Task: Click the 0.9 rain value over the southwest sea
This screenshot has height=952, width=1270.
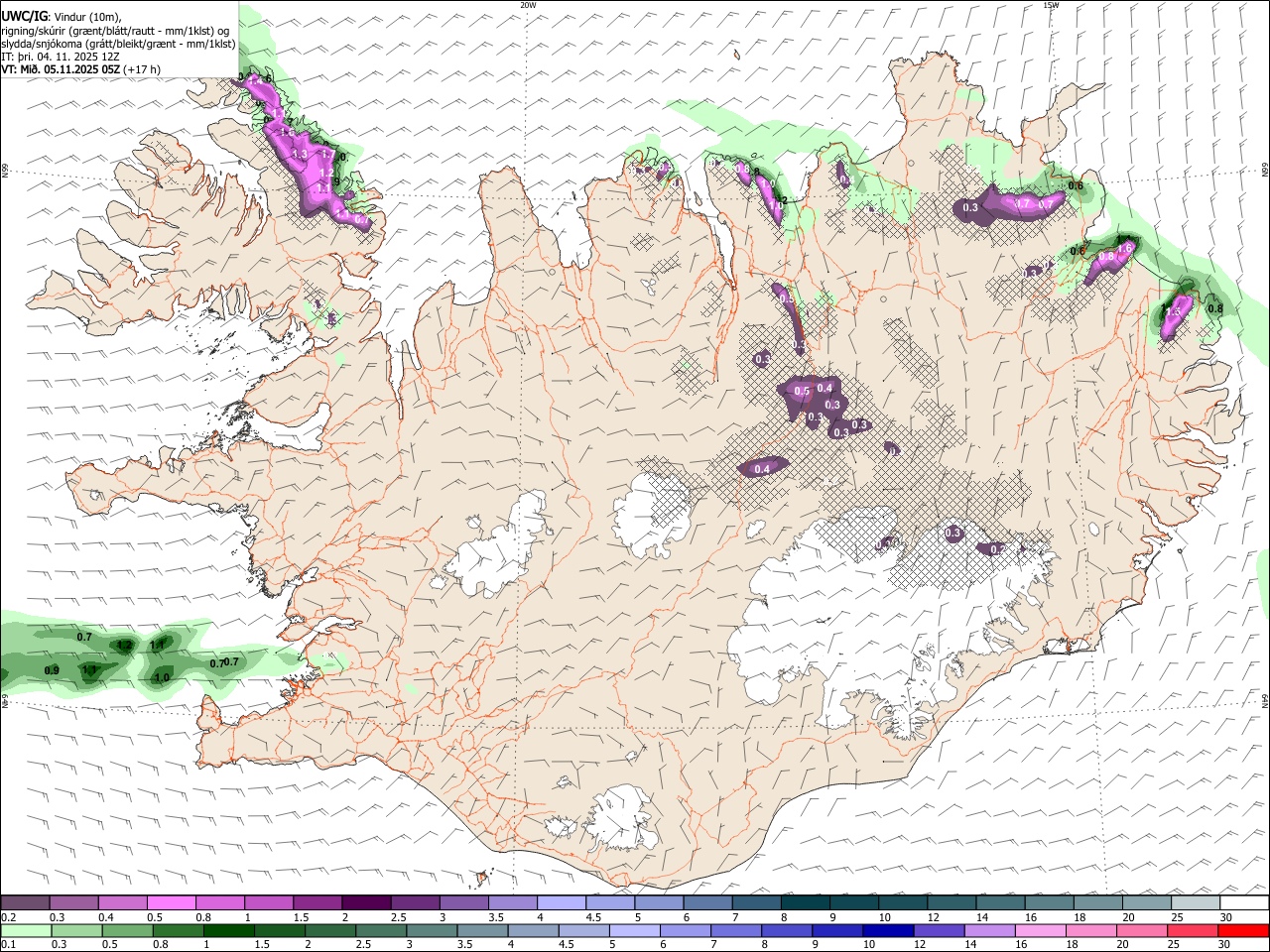Action: pos(52,671)
